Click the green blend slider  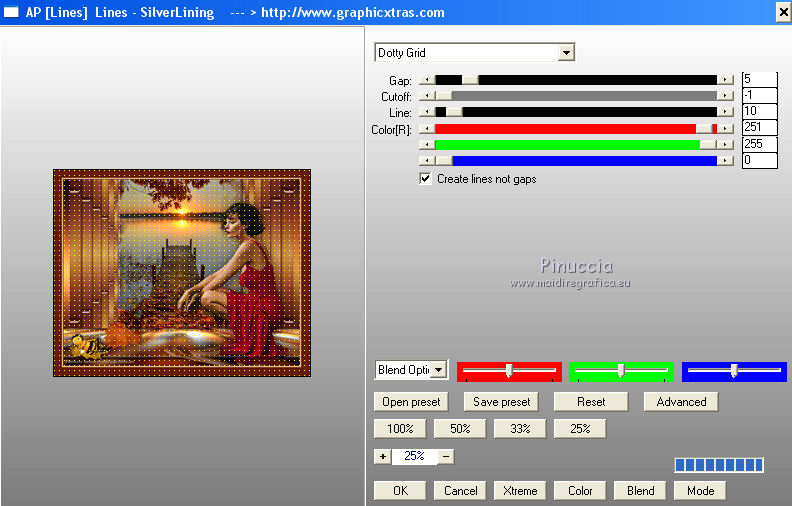coord(621,371)
